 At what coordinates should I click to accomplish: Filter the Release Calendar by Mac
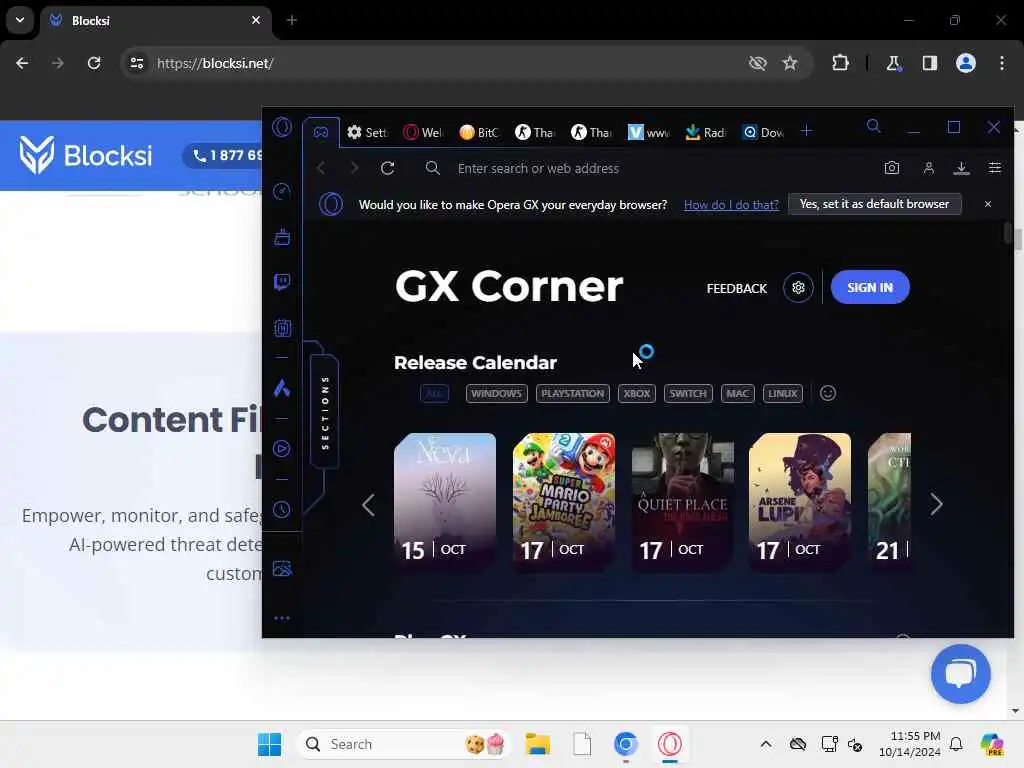click(737, 393)
